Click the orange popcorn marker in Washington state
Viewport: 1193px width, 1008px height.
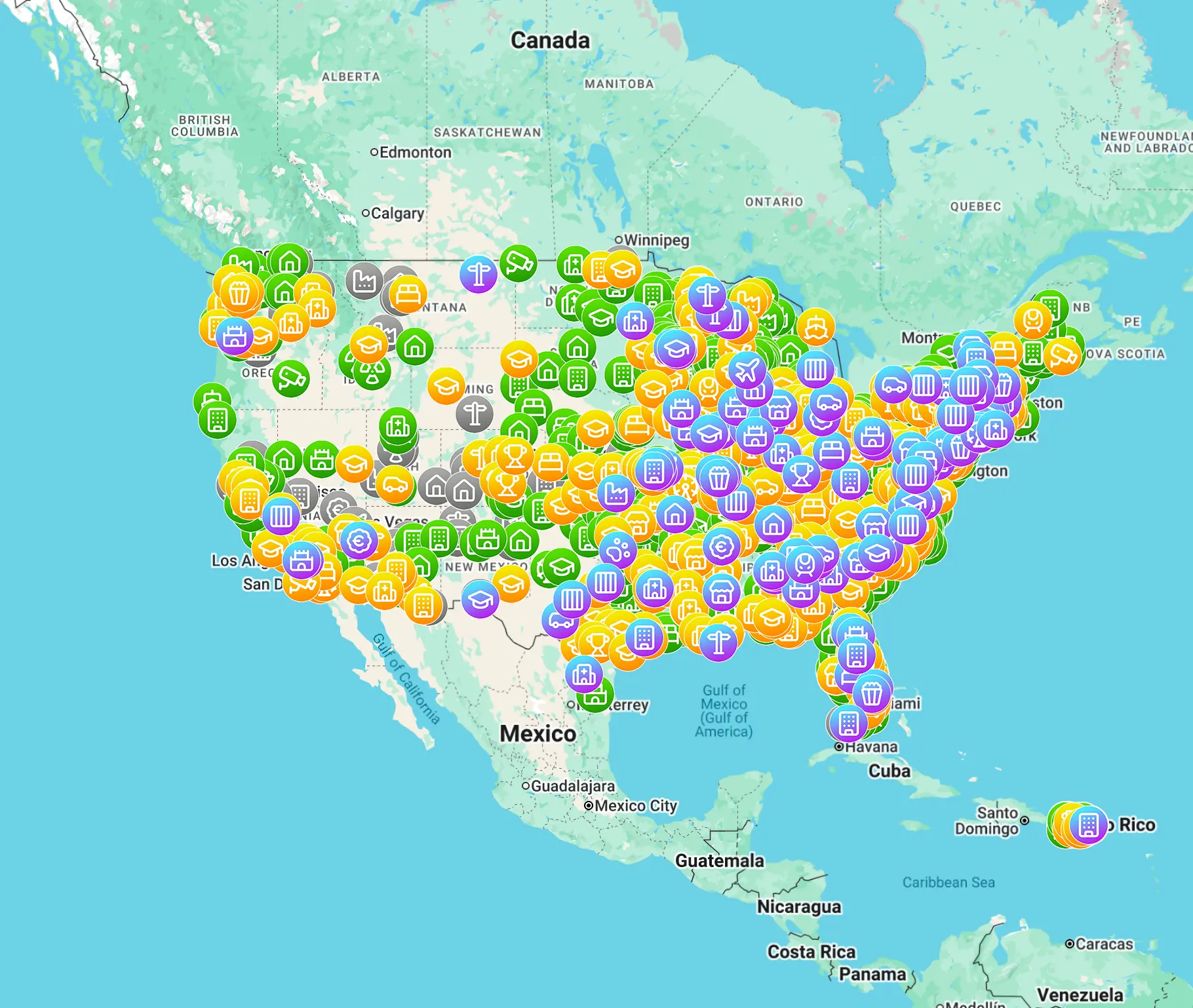point(239,292)
